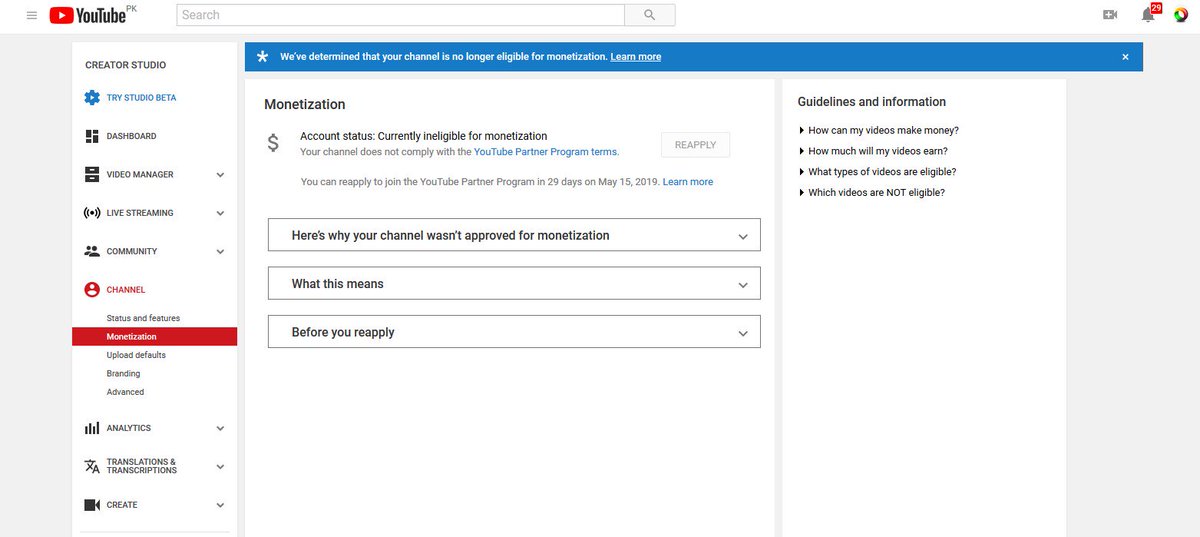
Task: Click the Account status text line
Action: coord(424,136)
